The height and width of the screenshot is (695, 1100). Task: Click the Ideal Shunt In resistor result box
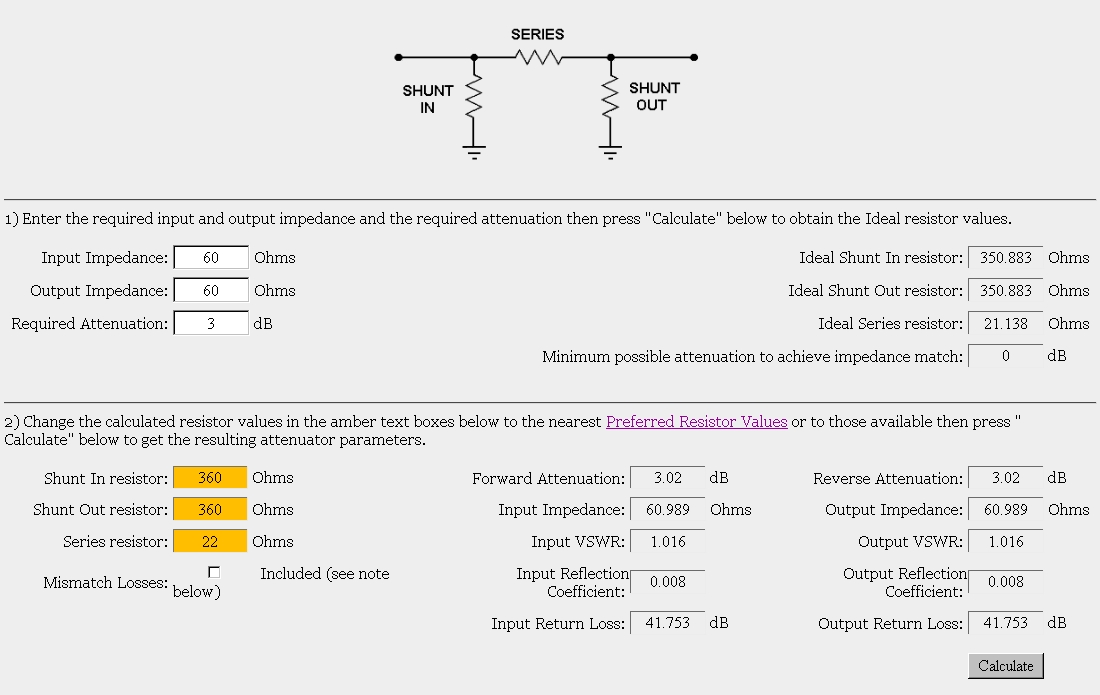point(1005,257)
